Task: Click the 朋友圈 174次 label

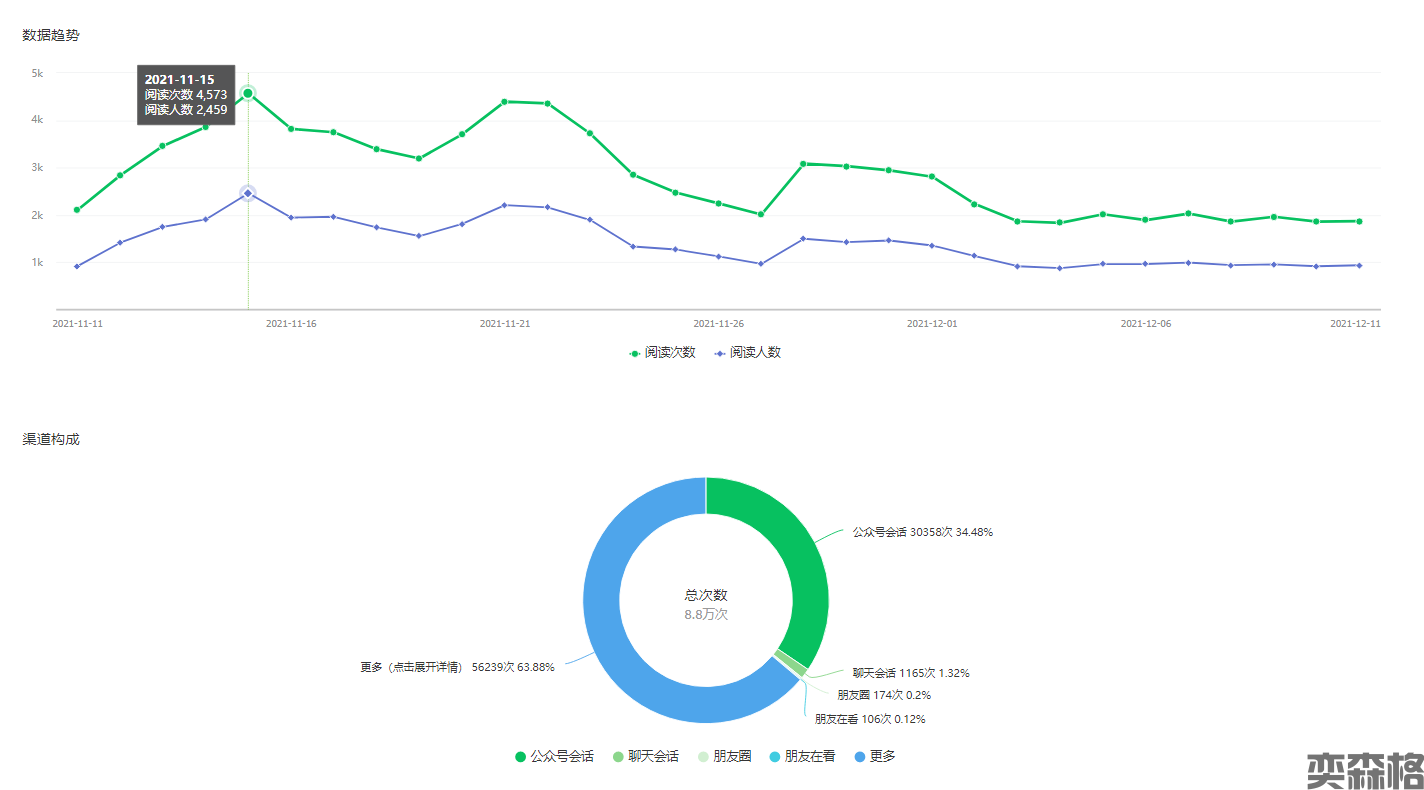Action: click(x=884, y=695)
